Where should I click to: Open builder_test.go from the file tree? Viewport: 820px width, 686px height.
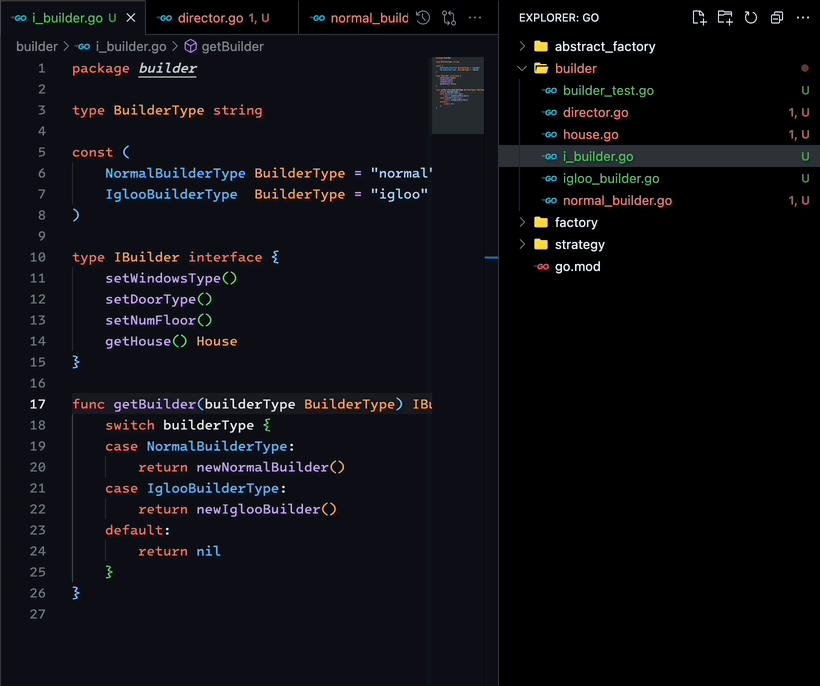click(600, 90)
